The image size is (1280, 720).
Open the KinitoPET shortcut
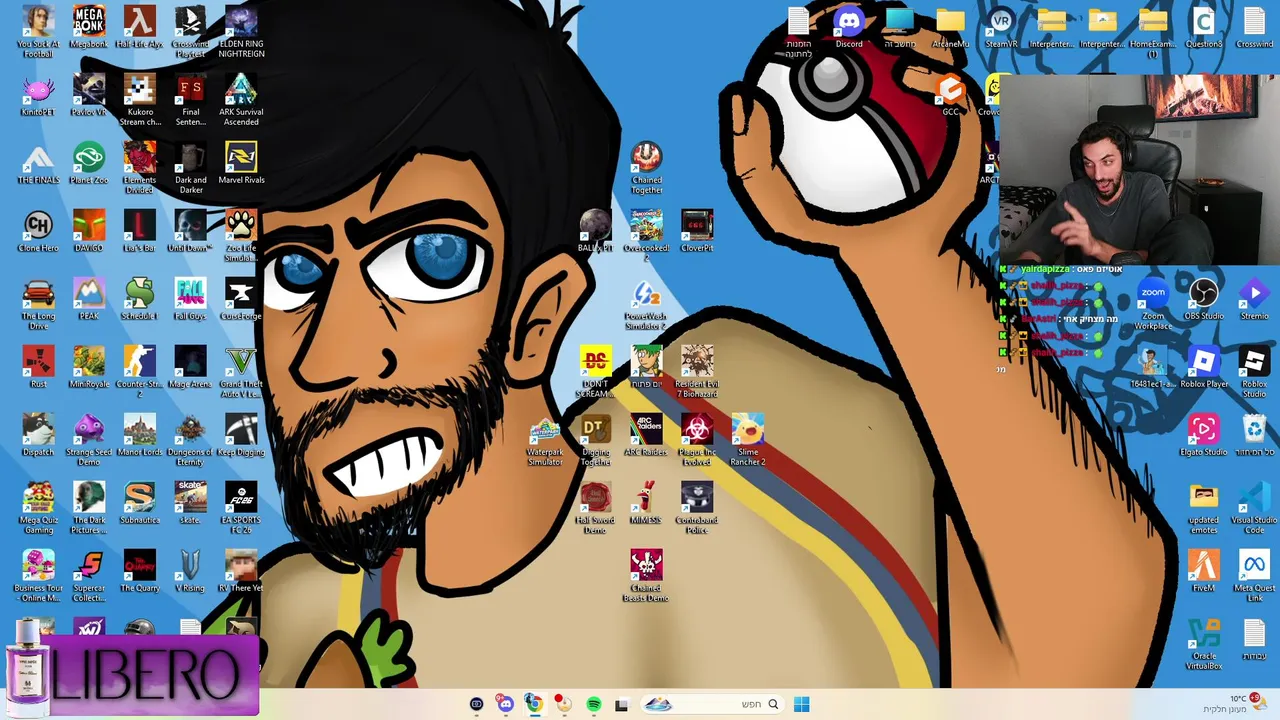(x=38, y=95)
